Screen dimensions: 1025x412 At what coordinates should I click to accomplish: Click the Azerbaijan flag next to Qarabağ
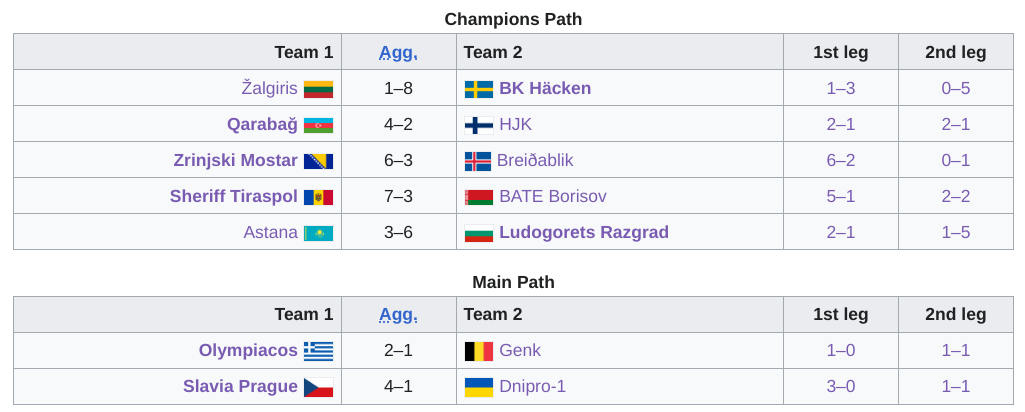[x=318, y=125]
